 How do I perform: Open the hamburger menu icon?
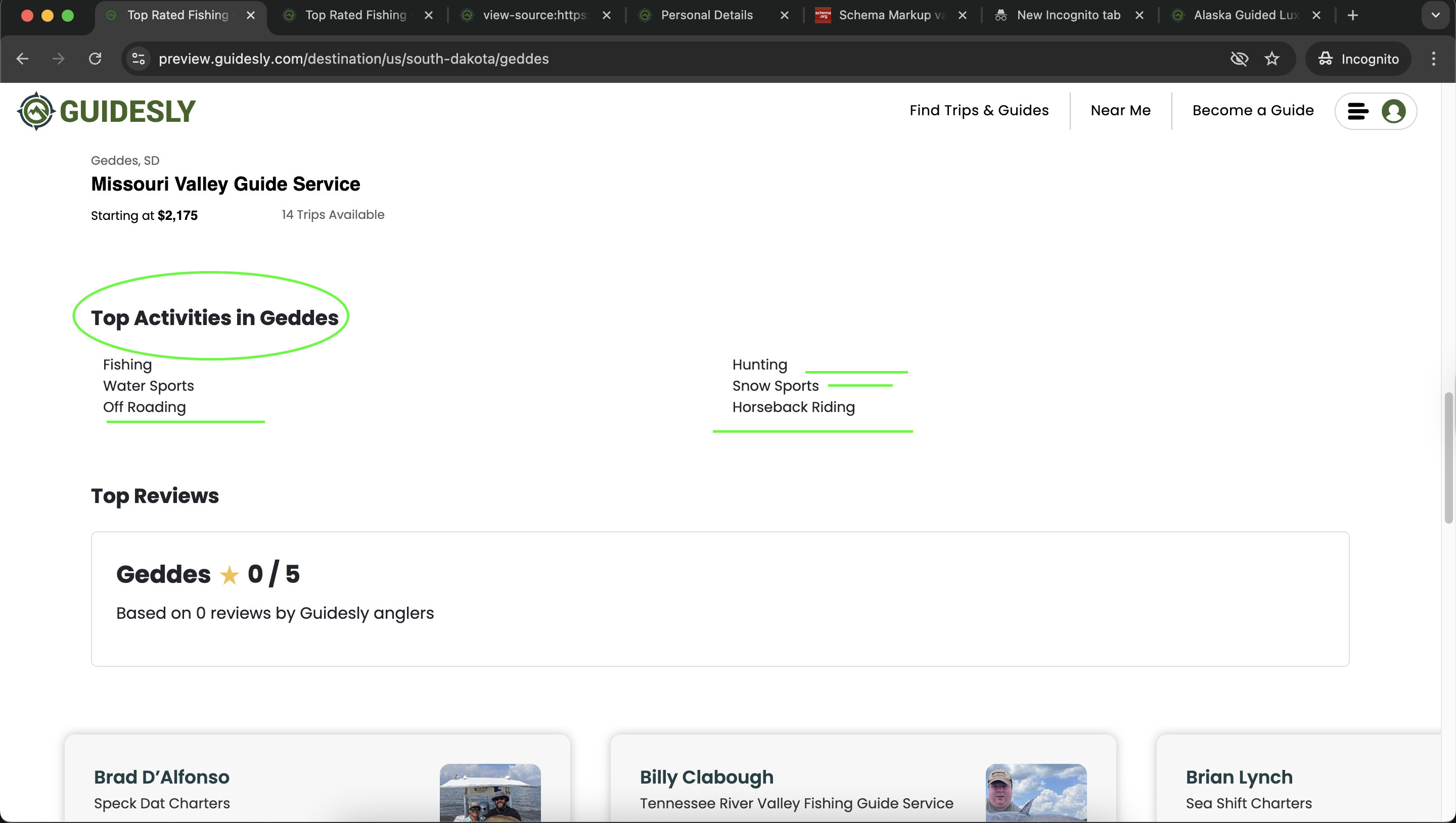pyautogui.click(x=1357, y=111)
